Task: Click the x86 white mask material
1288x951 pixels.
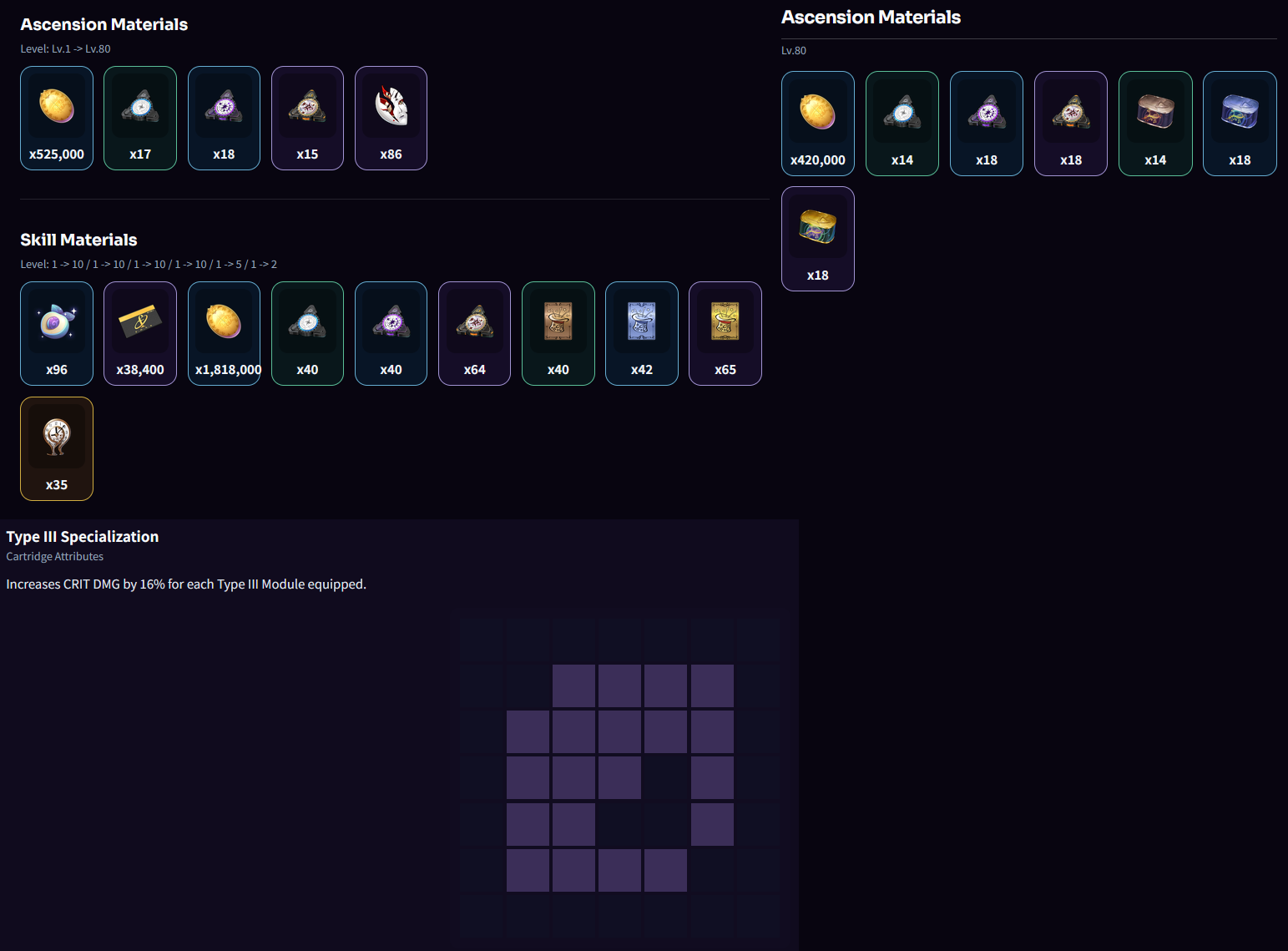Action: [391, 119]
